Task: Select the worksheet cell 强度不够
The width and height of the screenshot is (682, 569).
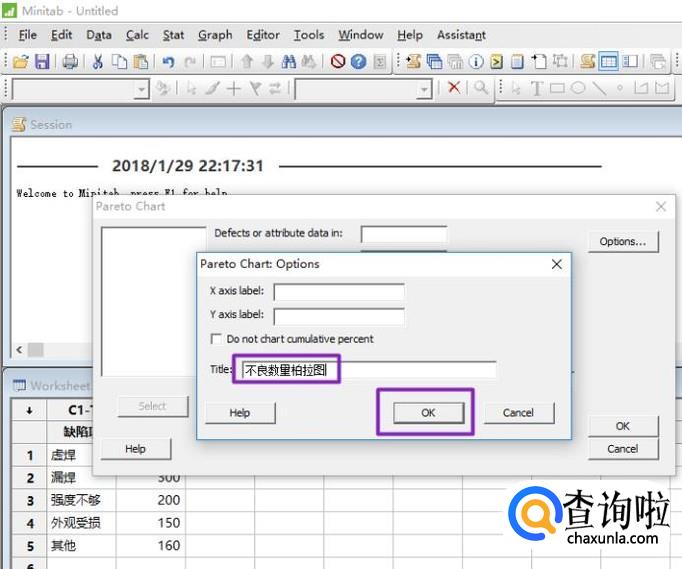Action: [81, 500]
